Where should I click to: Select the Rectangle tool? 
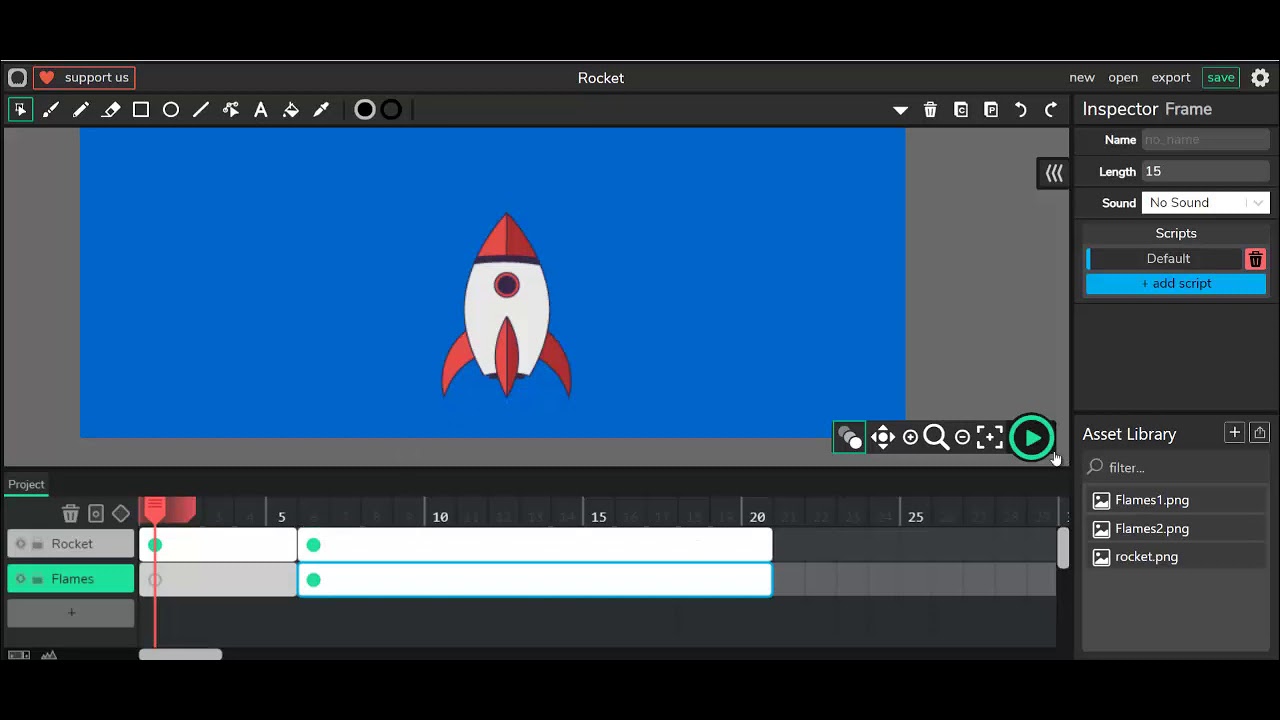click(x=141, y=110)
